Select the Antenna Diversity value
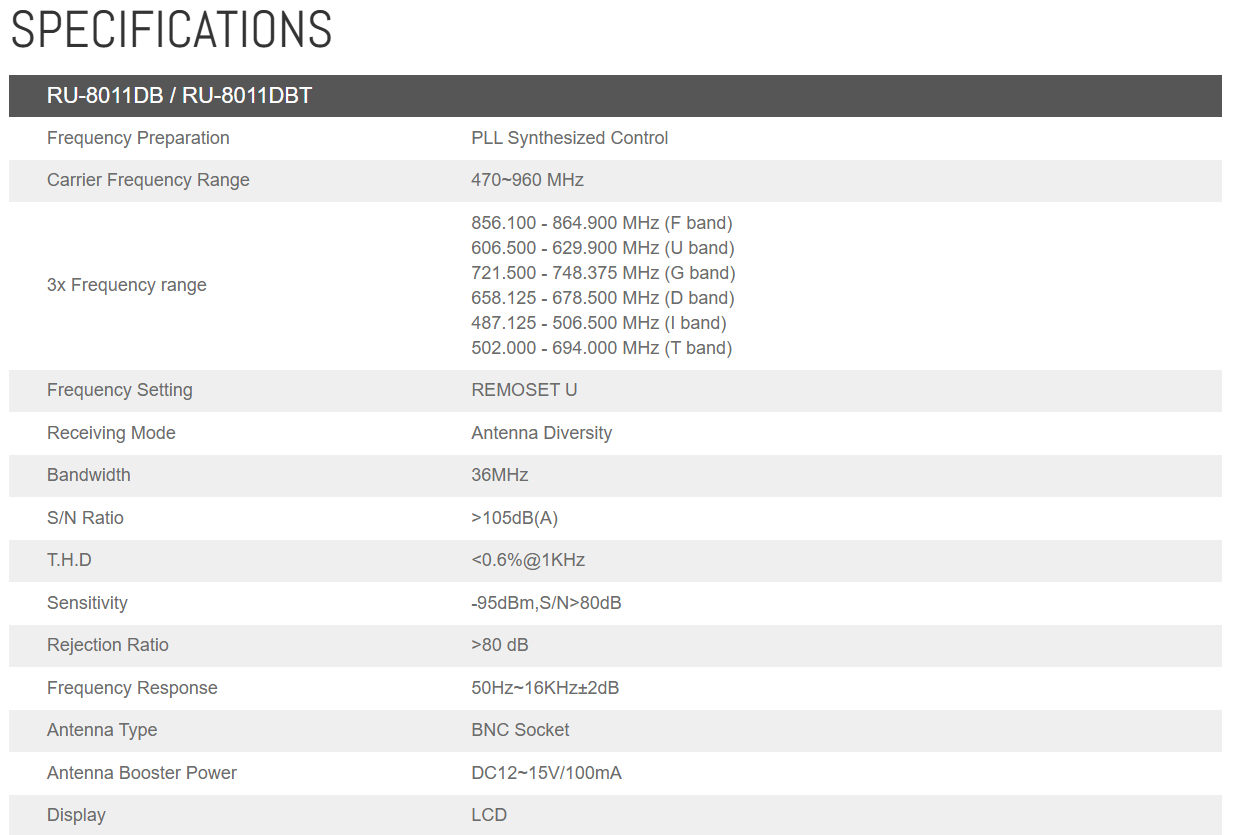 pos(541,433)
